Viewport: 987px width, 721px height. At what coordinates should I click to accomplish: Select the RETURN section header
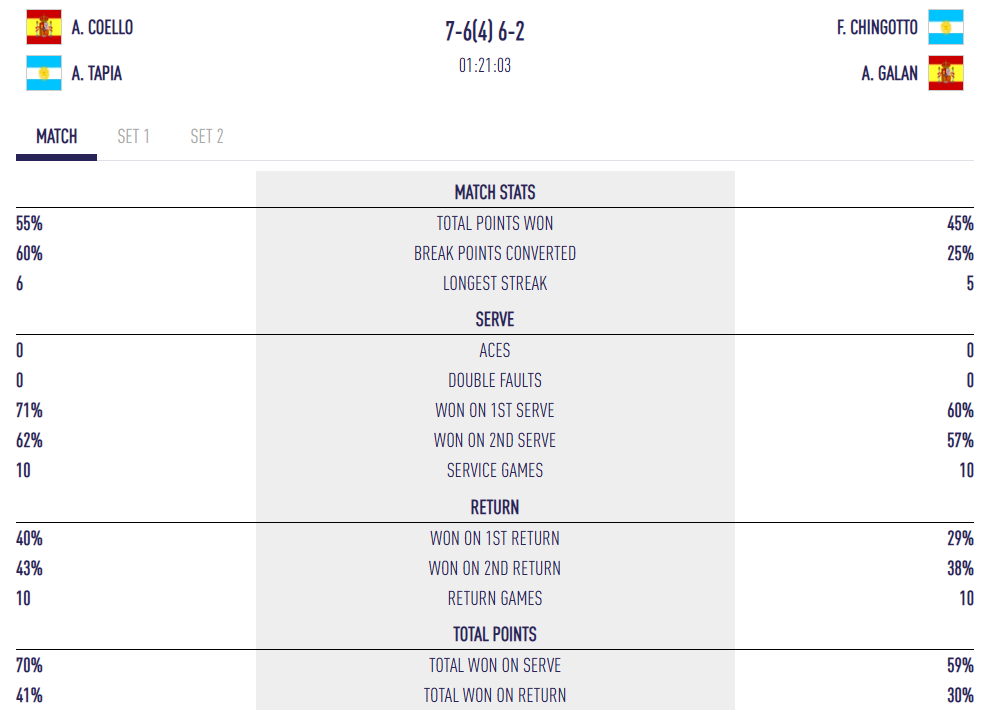[x=495, y=507]
